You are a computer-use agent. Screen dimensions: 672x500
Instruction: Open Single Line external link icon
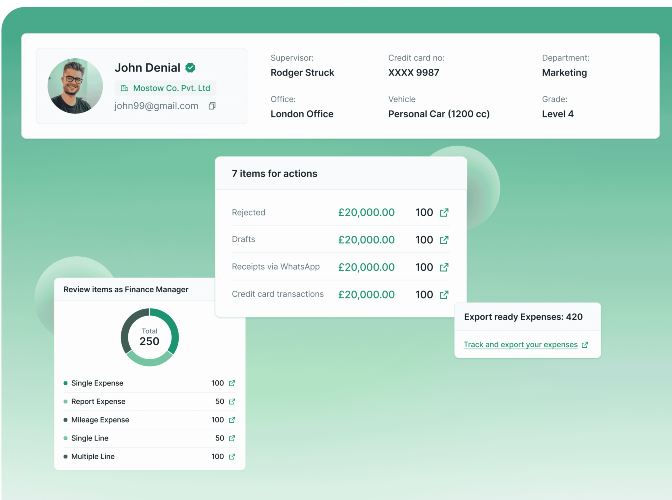232,438
